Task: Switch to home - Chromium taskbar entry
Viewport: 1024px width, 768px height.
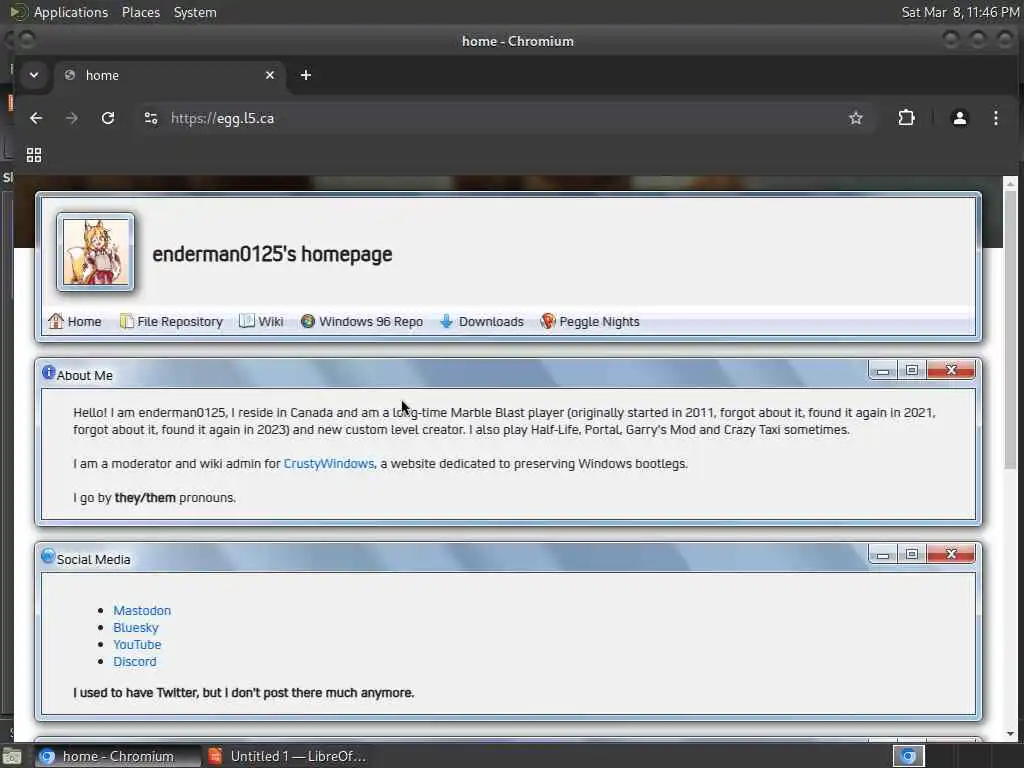Action: tap(118, 756)
